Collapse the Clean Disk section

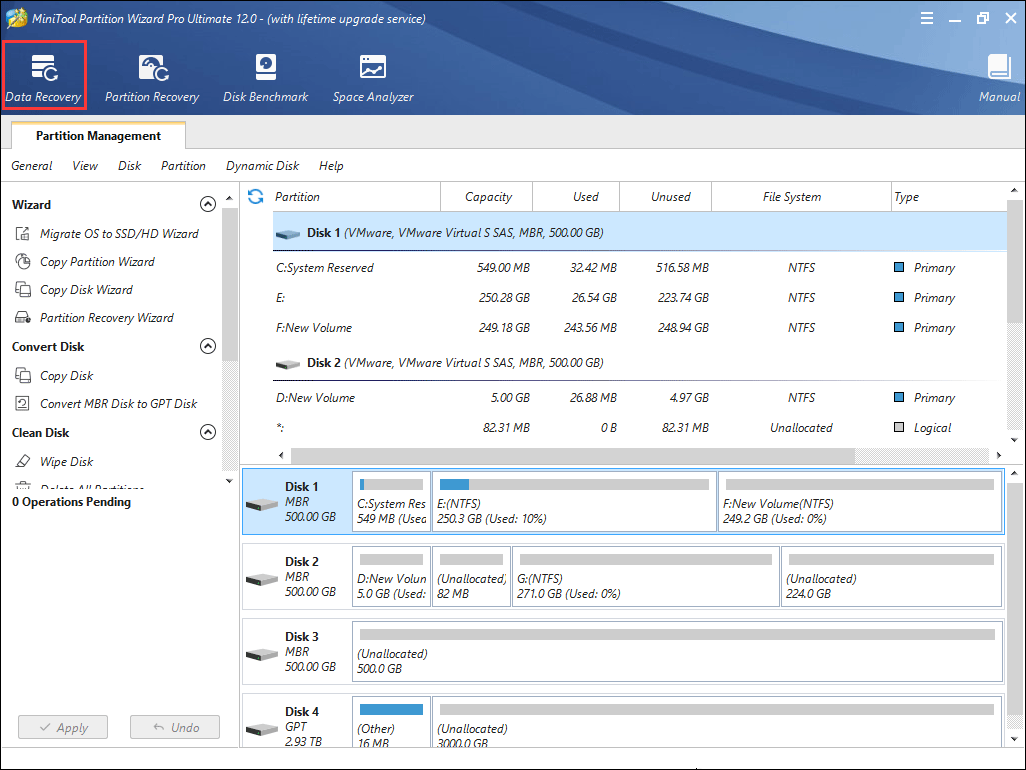208,433
